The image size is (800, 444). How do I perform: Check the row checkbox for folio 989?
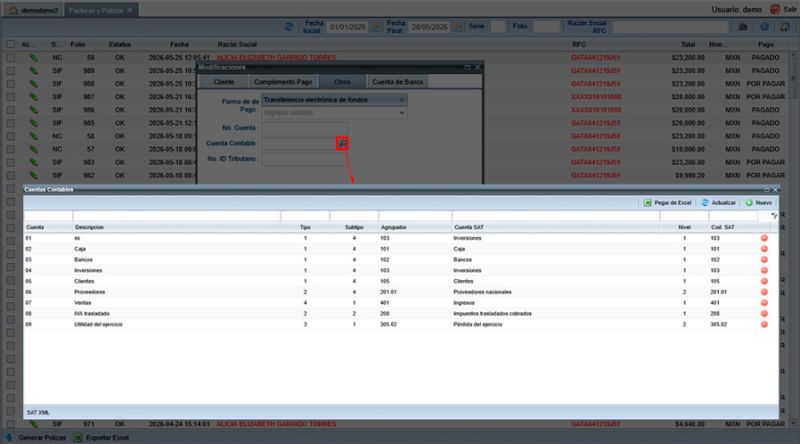coord(11,70)
